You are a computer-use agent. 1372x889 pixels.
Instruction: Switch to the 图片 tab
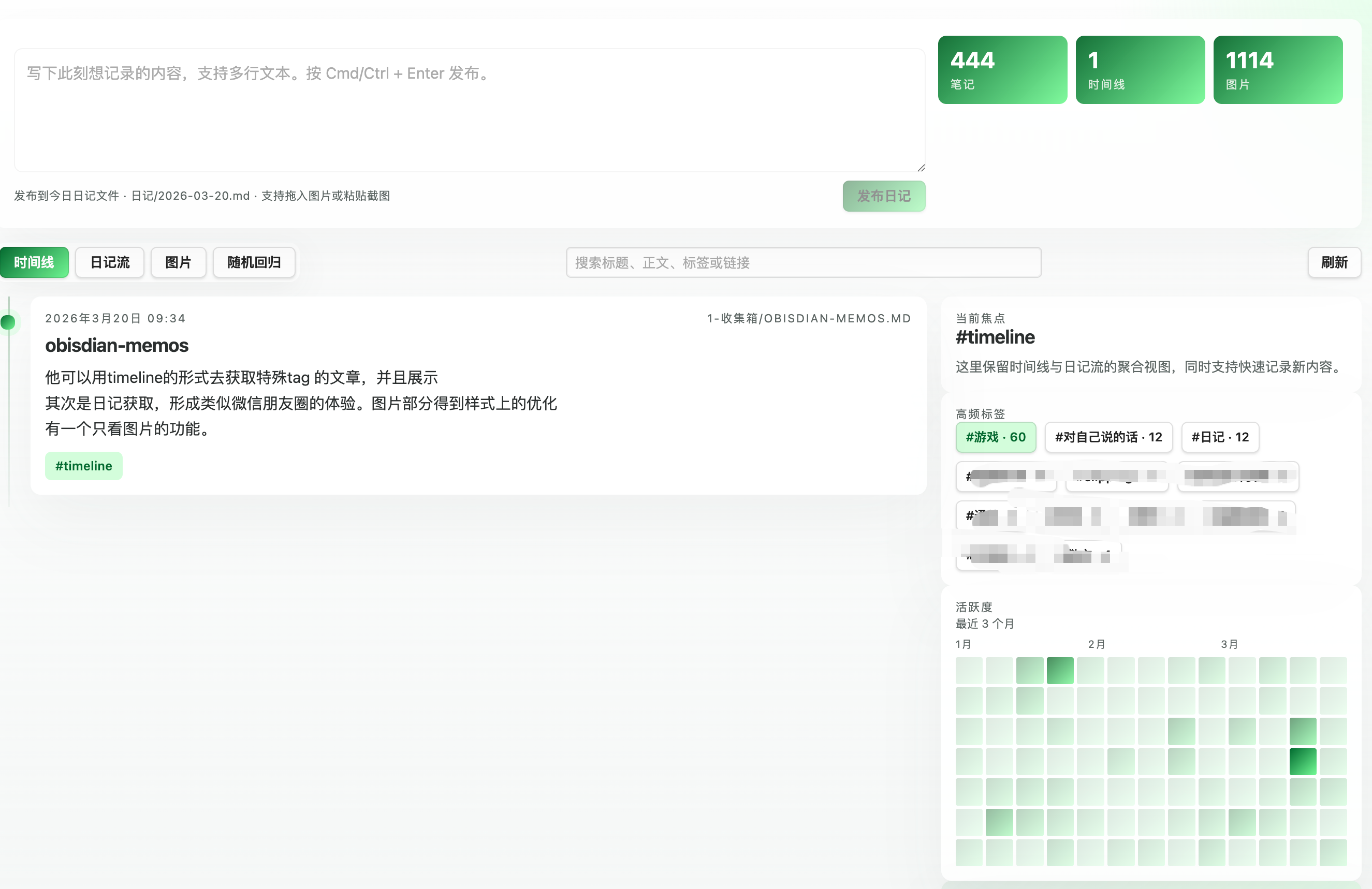pyautogui.click(x=178, y=262)
